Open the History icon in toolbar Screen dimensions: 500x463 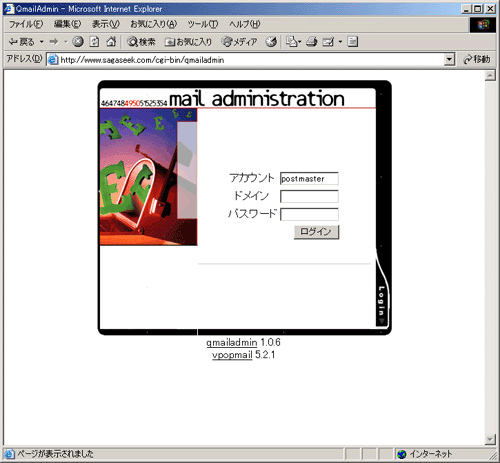(x=271, y=42)
